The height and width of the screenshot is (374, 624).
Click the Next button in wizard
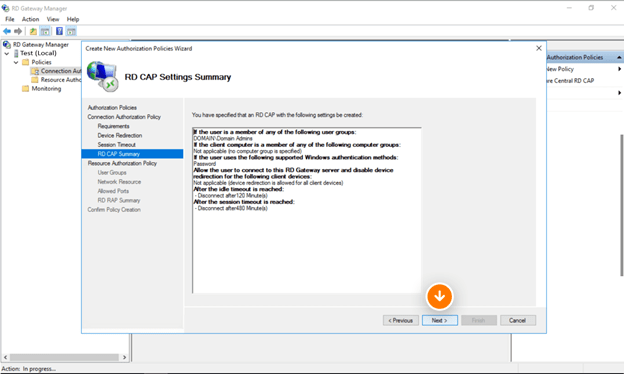(x=439, y=320)
